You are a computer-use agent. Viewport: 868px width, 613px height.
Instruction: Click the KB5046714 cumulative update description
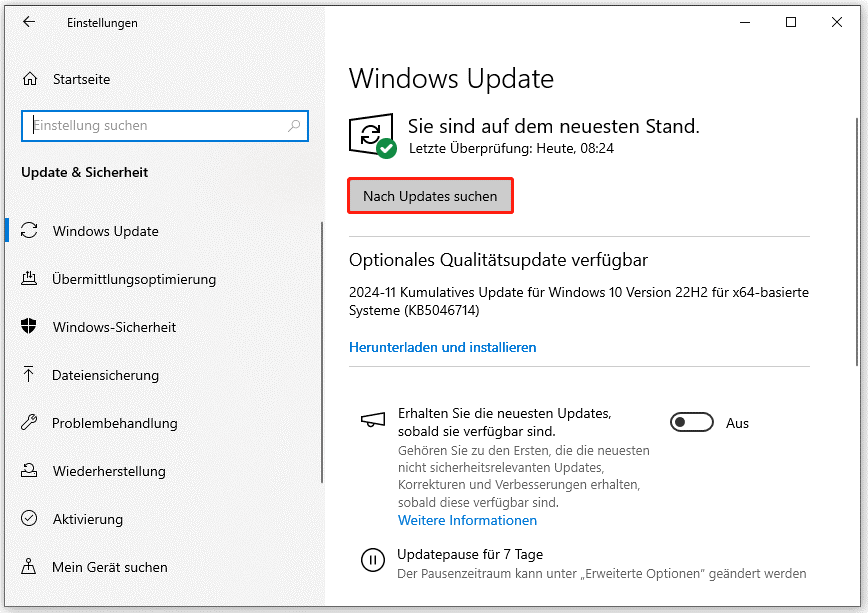pos(578,301)
